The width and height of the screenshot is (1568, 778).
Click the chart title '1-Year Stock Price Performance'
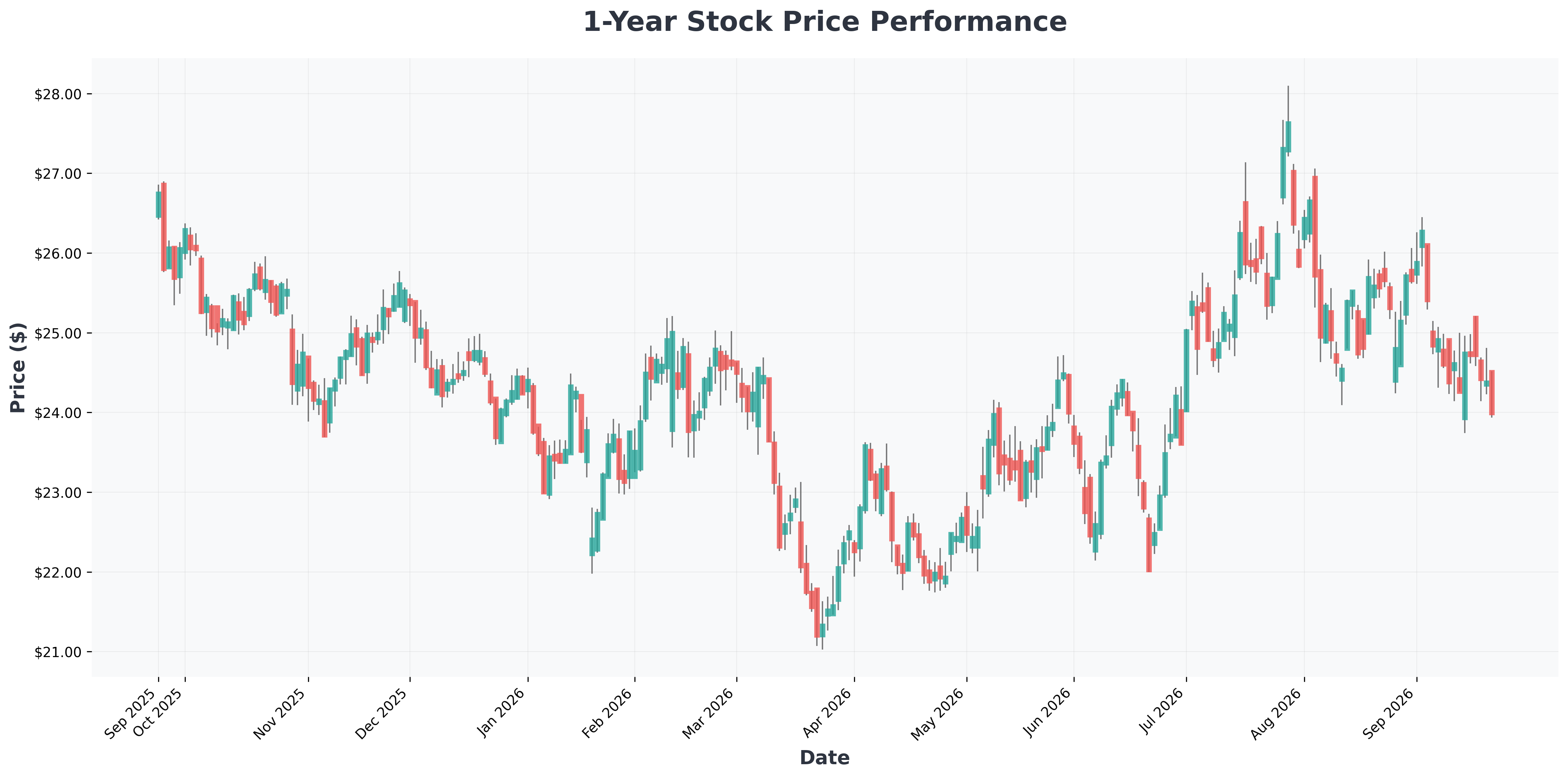pos(825,23)
